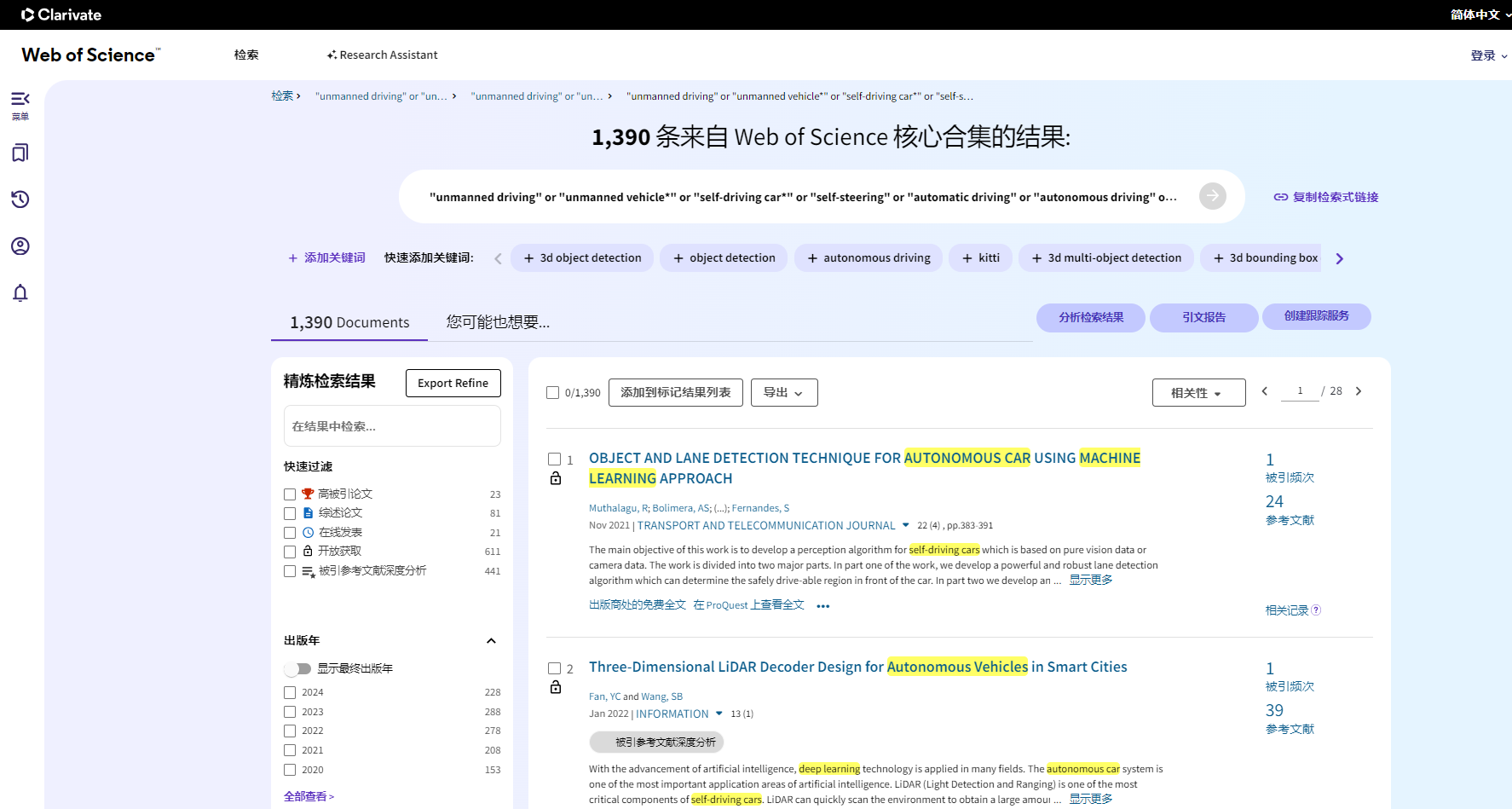Open Research Assistant in header
The width and height of the screenshot is (1512, 809).
(382, 55)
